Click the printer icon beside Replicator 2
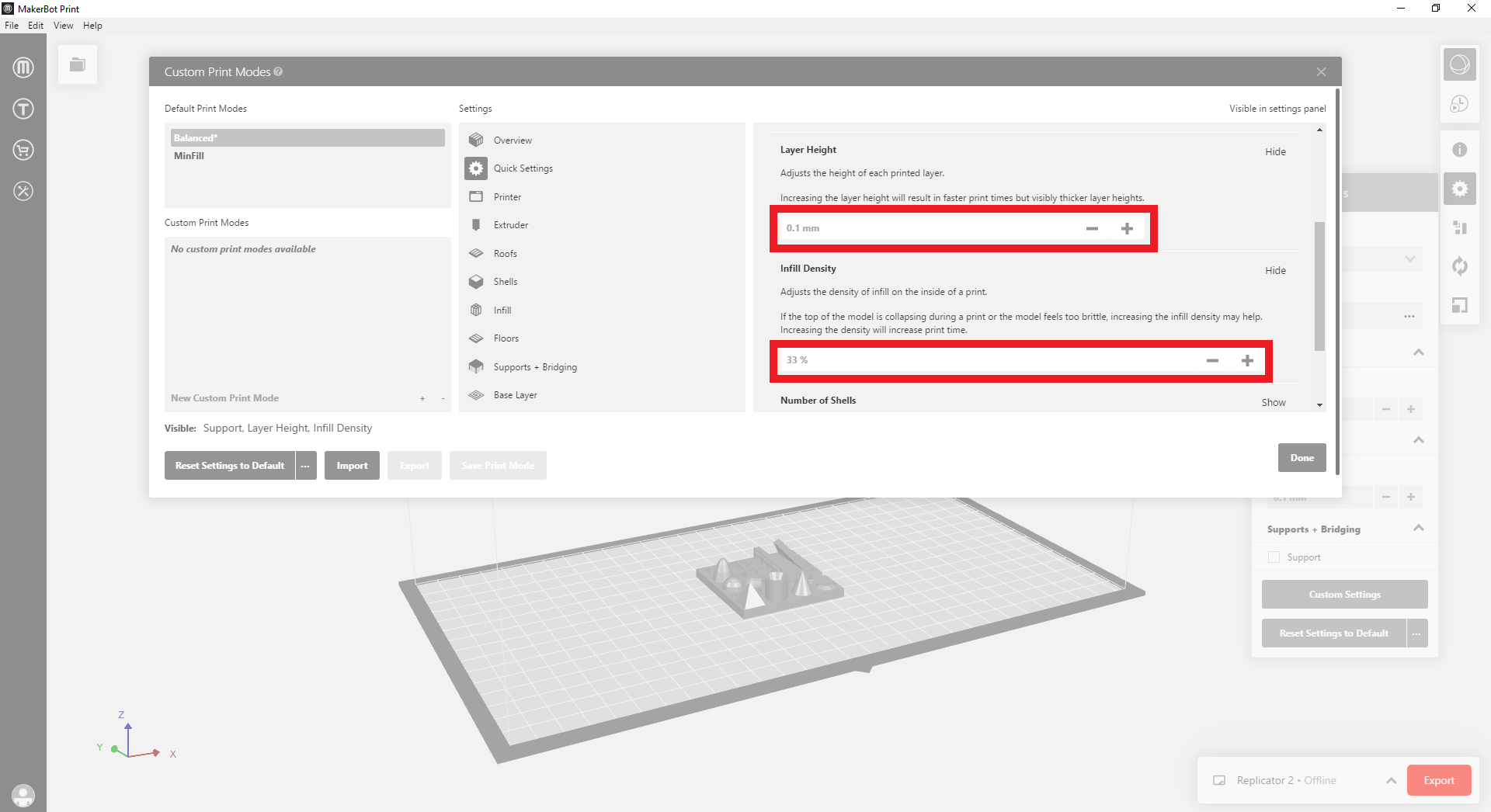This screenshot has height=812, width=1491. click(1219, 780)
